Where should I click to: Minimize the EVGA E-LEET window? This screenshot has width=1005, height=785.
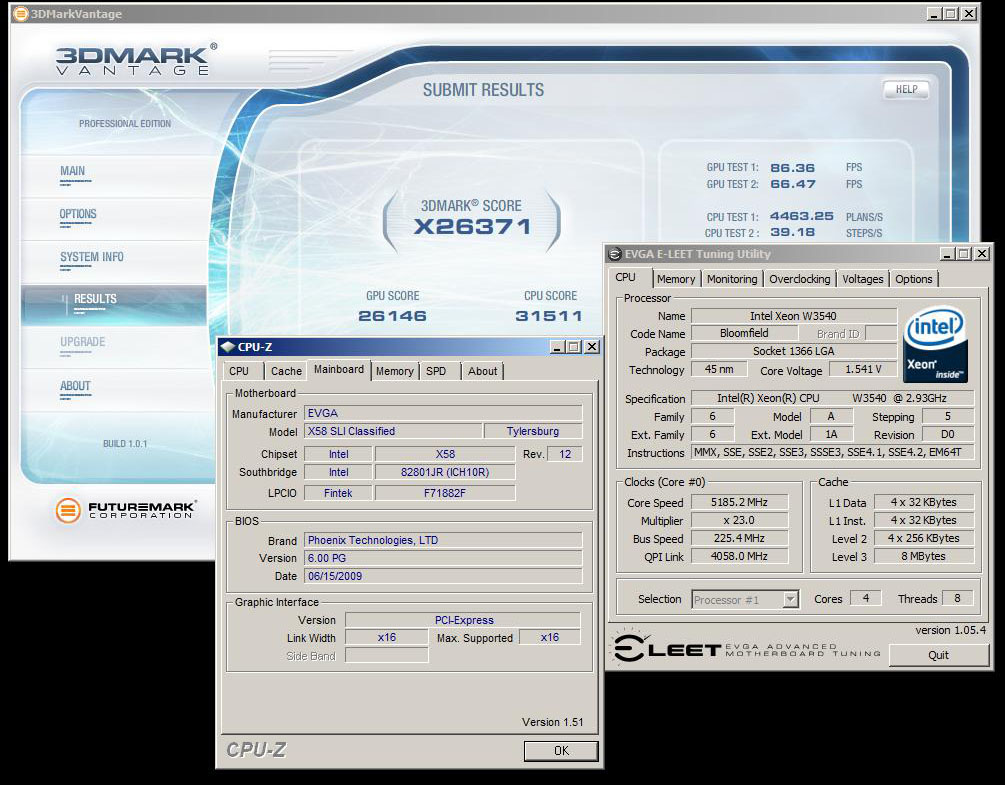pos(947,254)
